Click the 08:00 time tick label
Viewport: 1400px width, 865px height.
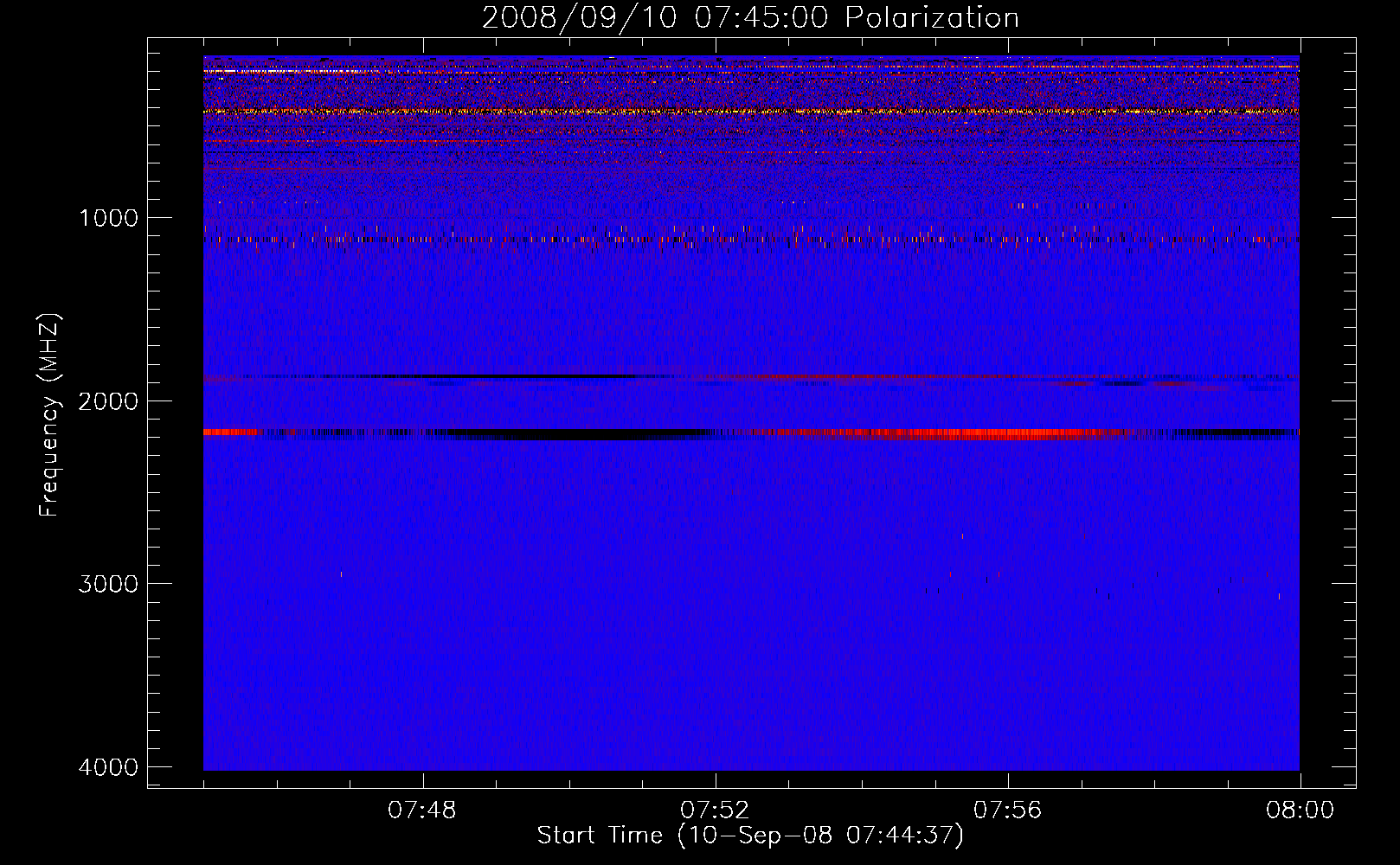[x=1300, y=811]
